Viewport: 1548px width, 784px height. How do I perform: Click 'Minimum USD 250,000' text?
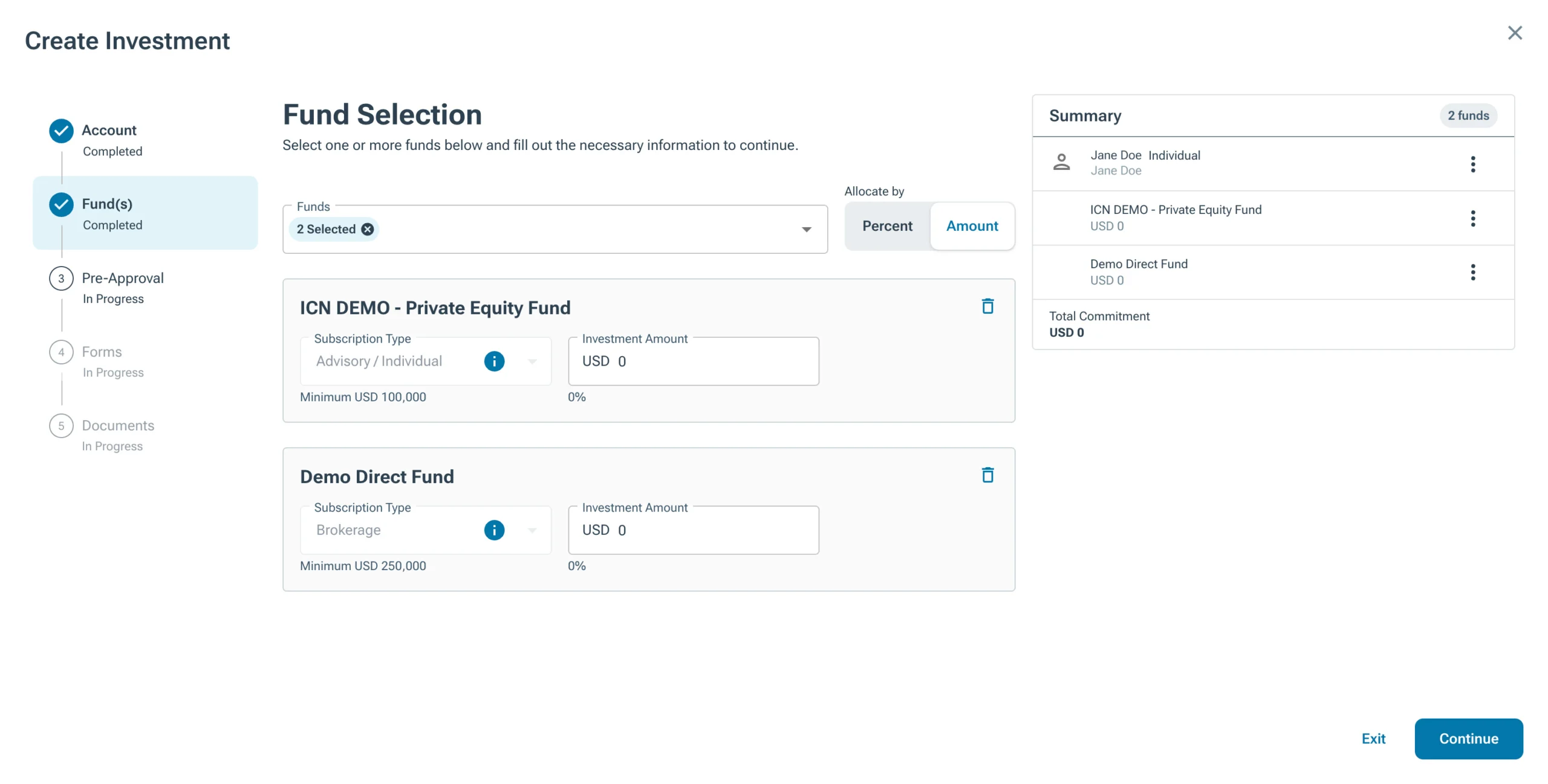[363, 566]
